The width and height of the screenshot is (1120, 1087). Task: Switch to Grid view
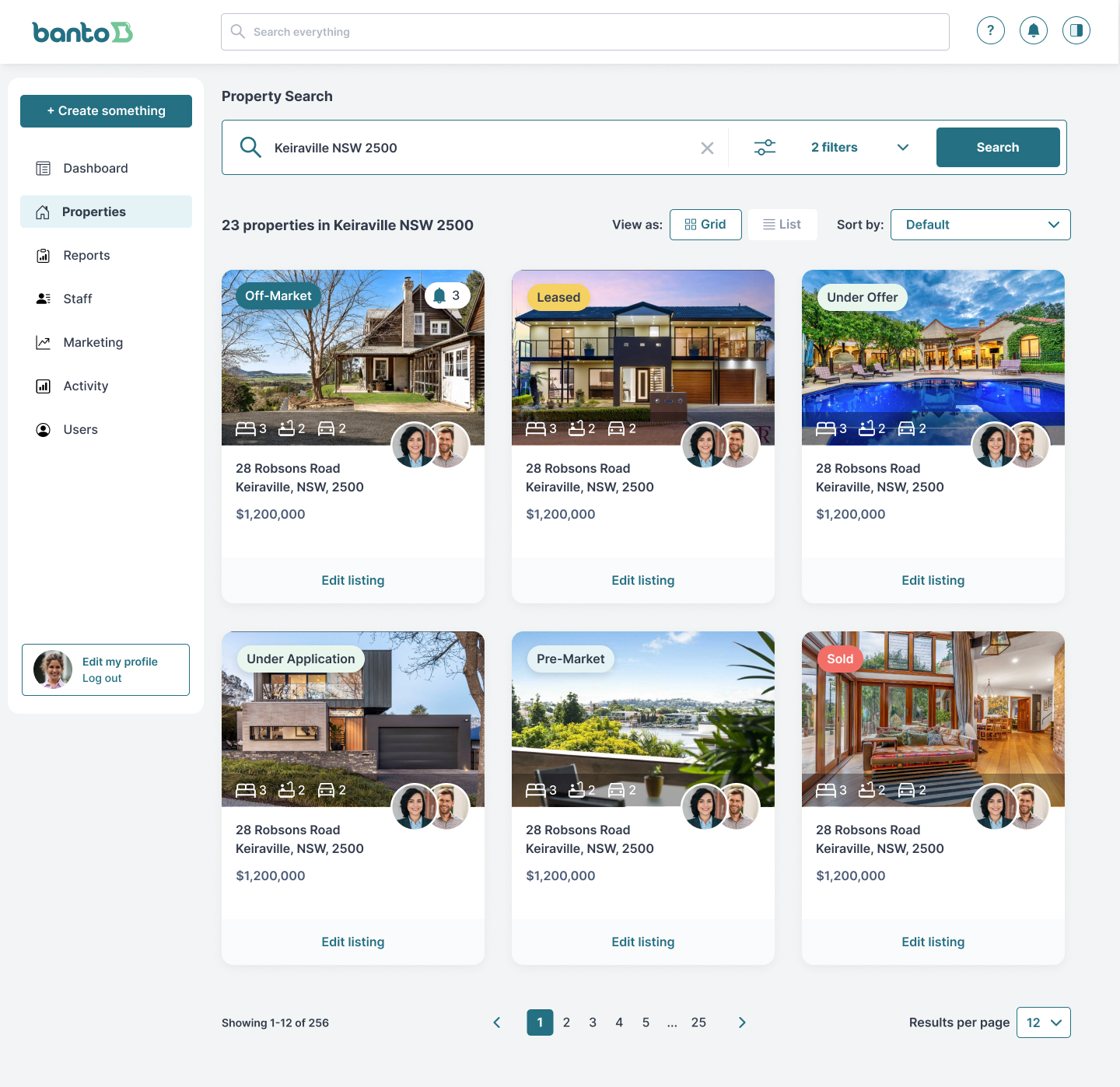(705, 225)
